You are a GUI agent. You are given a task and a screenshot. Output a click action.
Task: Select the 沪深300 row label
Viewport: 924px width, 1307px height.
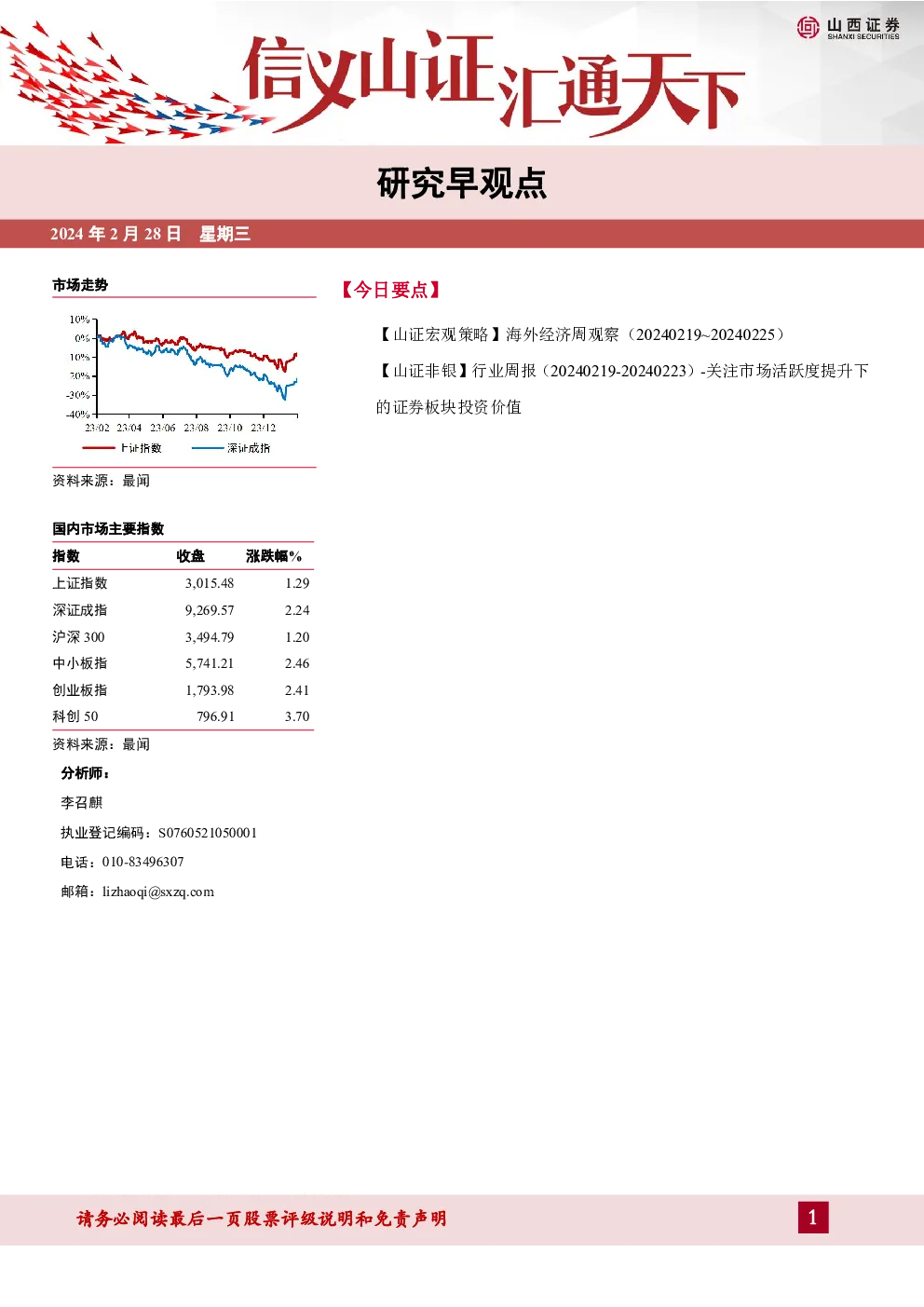point(78,637)
